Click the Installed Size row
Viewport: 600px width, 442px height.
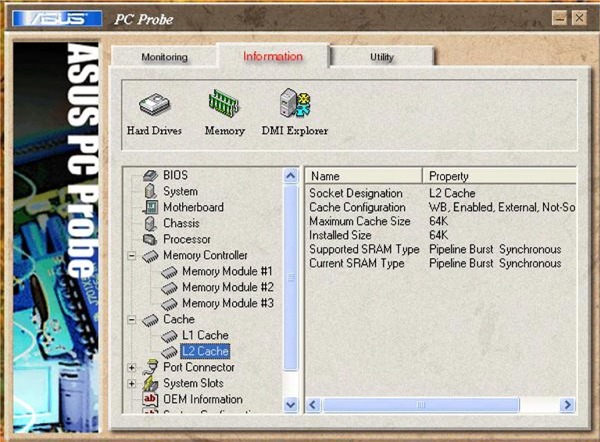pyautogui.click(x=441, y=235)
